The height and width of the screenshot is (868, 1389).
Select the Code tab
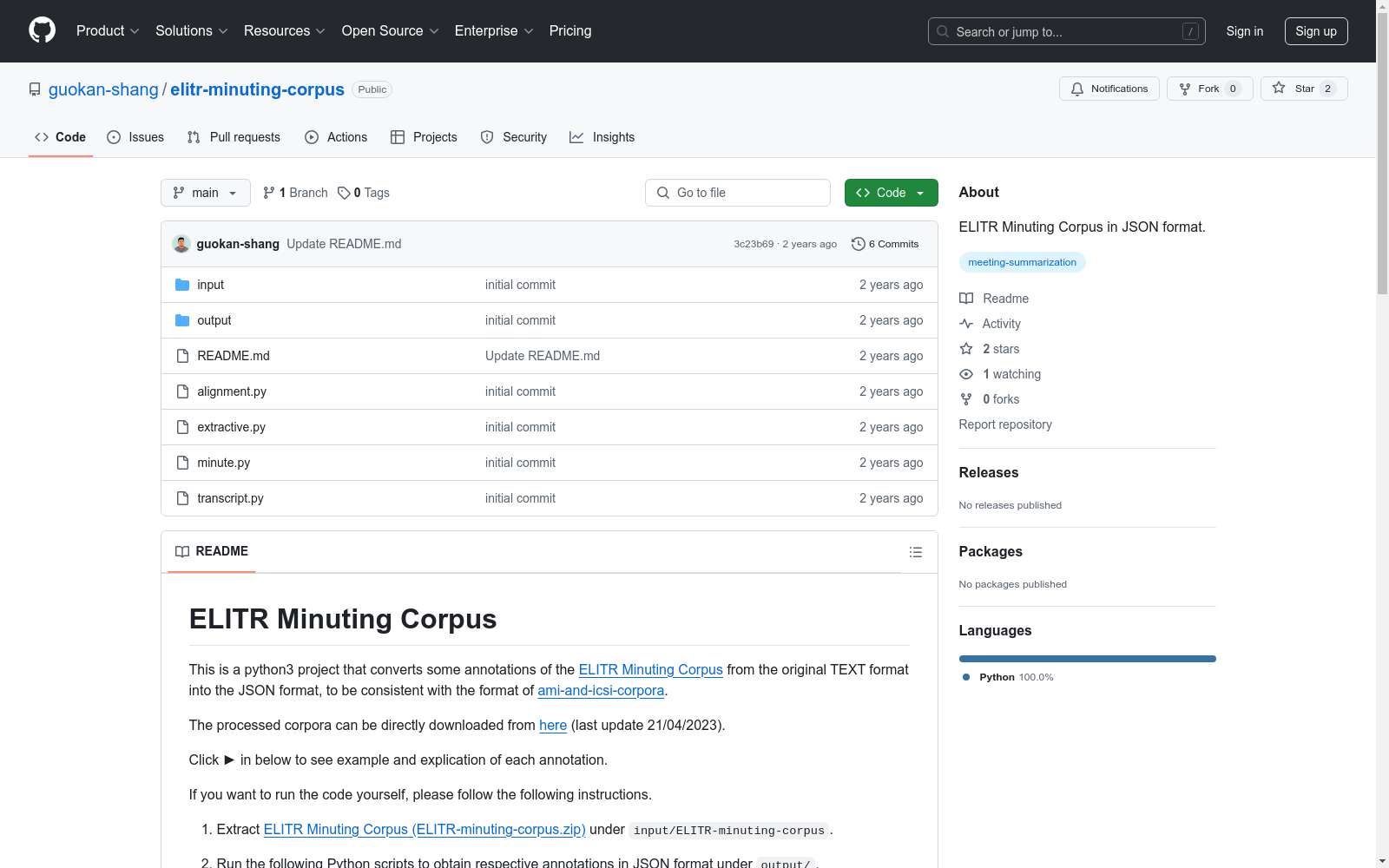pyautogui.click(x=61, y=137)
